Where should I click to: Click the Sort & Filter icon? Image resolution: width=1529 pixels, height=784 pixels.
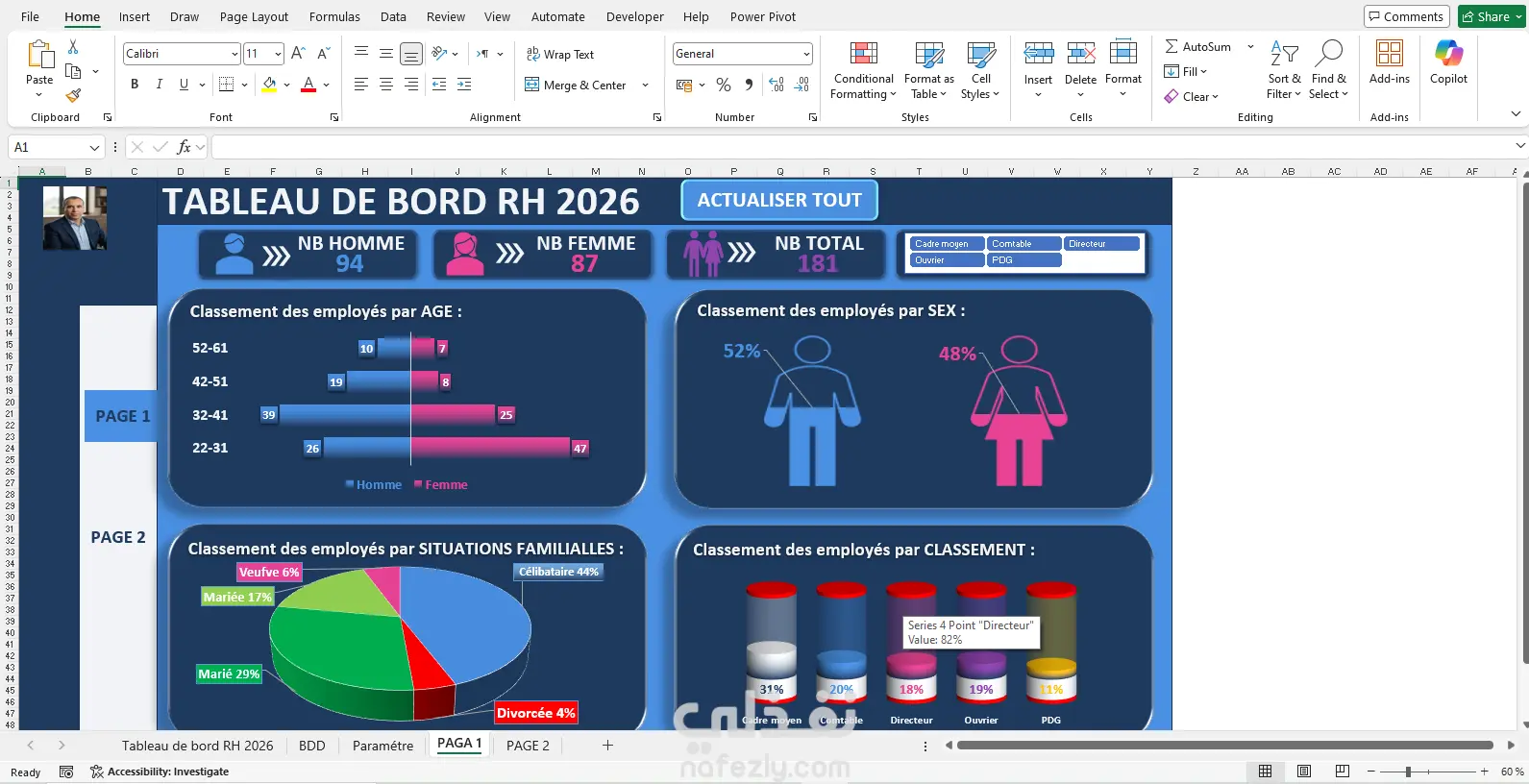coord(1284,54)
